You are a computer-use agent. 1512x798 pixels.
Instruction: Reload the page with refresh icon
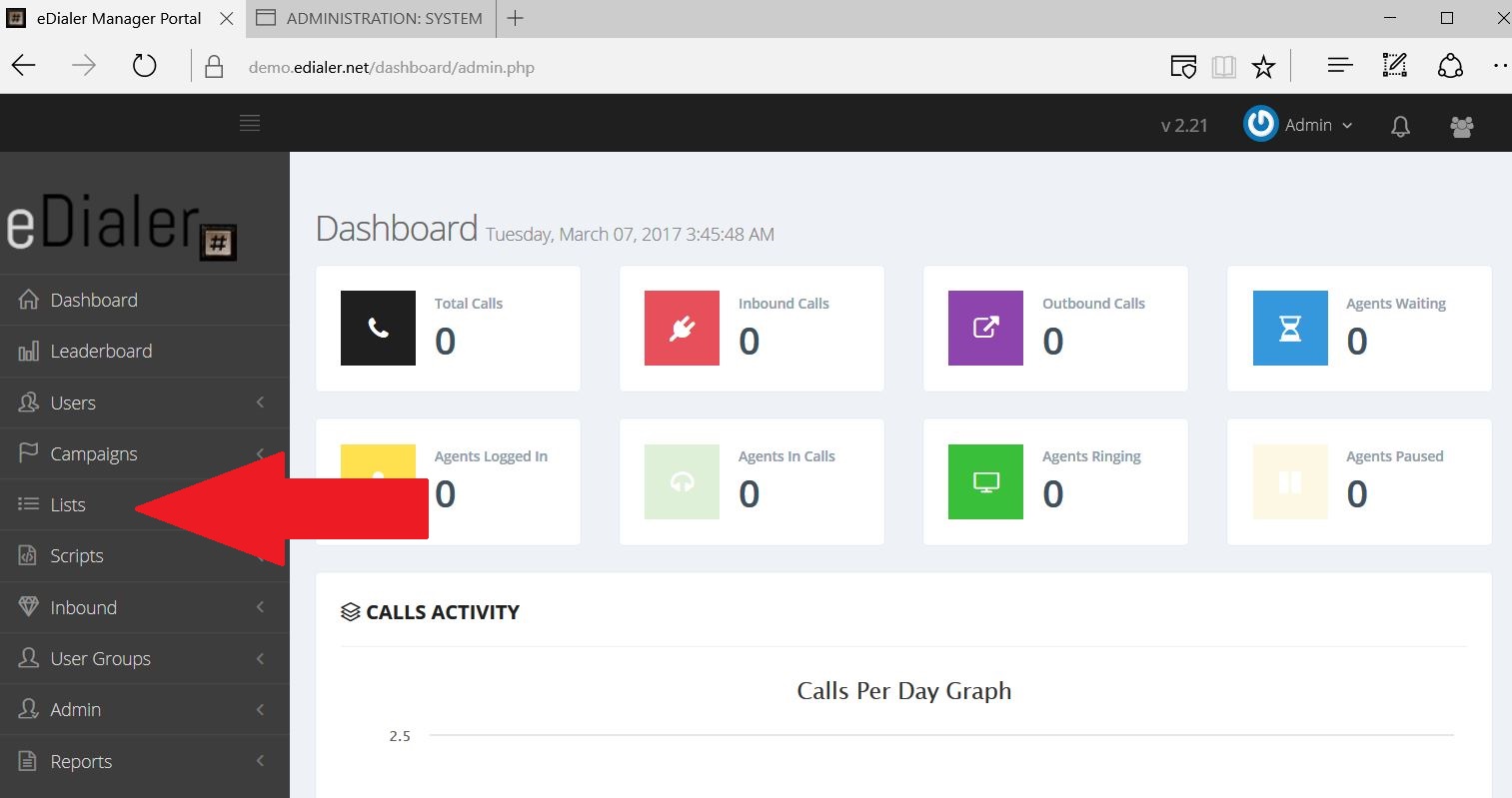(145, 67)
